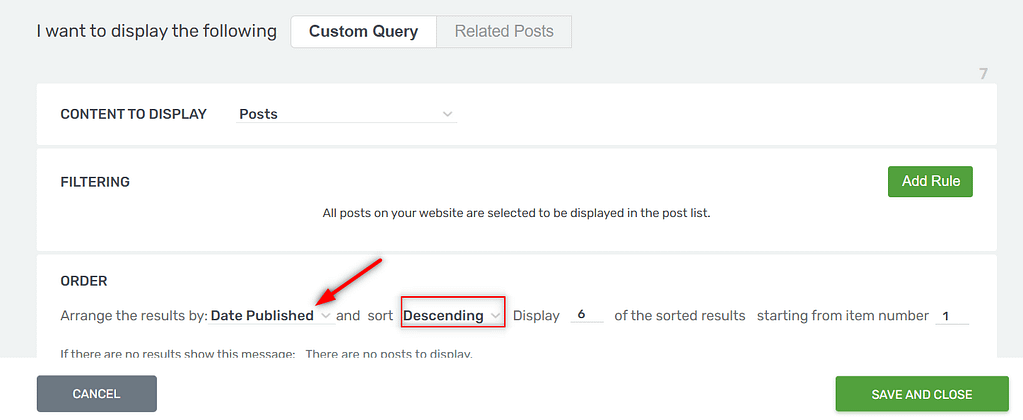The image size is (1023, 420).
Task: Click the chevron next to Date Published
Action: (x=327, y=316)
